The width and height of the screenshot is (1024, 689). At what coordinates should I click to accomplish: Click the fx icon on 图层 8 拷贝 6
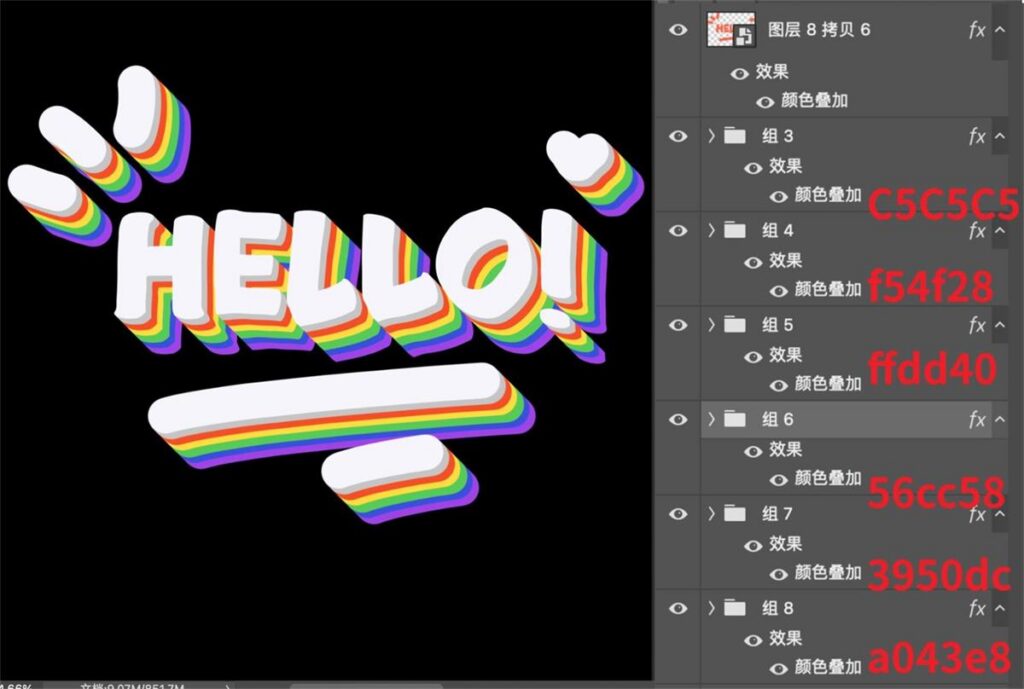(x=977, y=30)
